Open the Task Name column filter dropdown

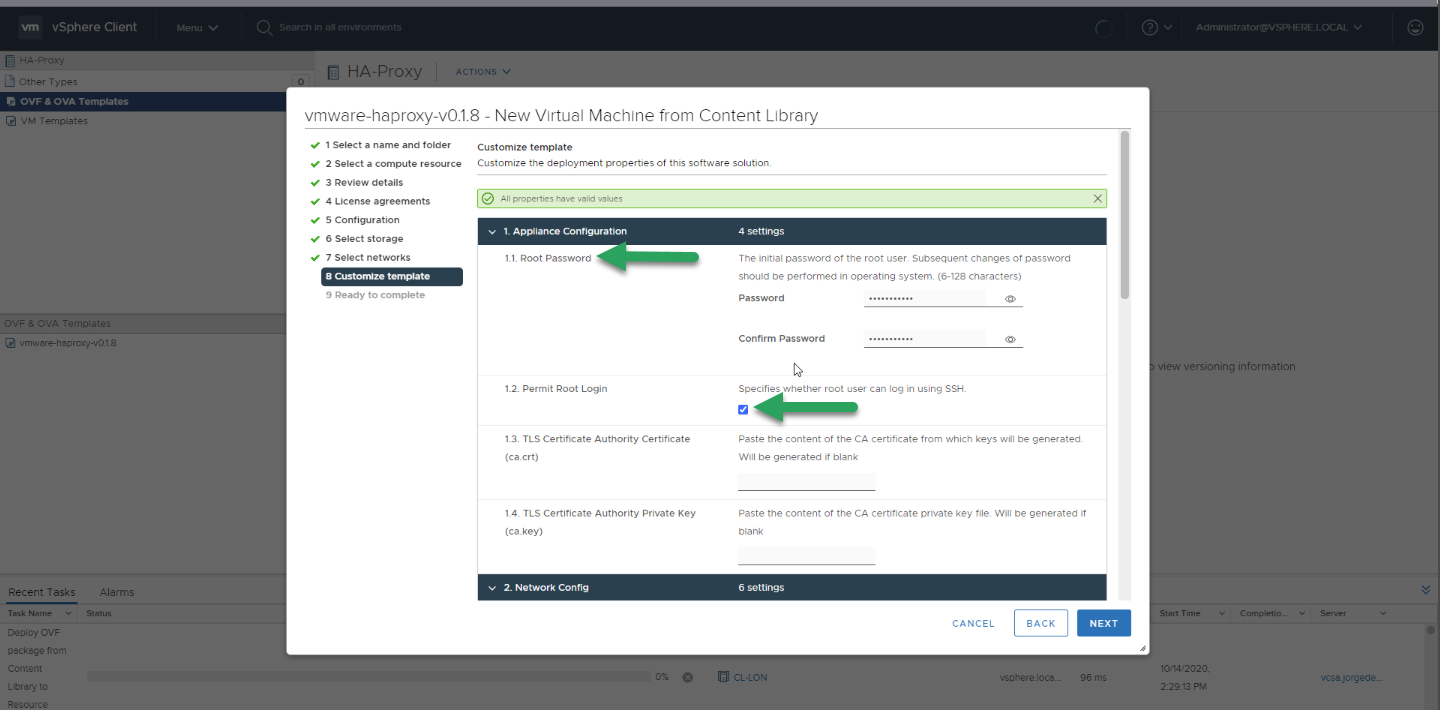pyautogui.click(x=67, y=614)
